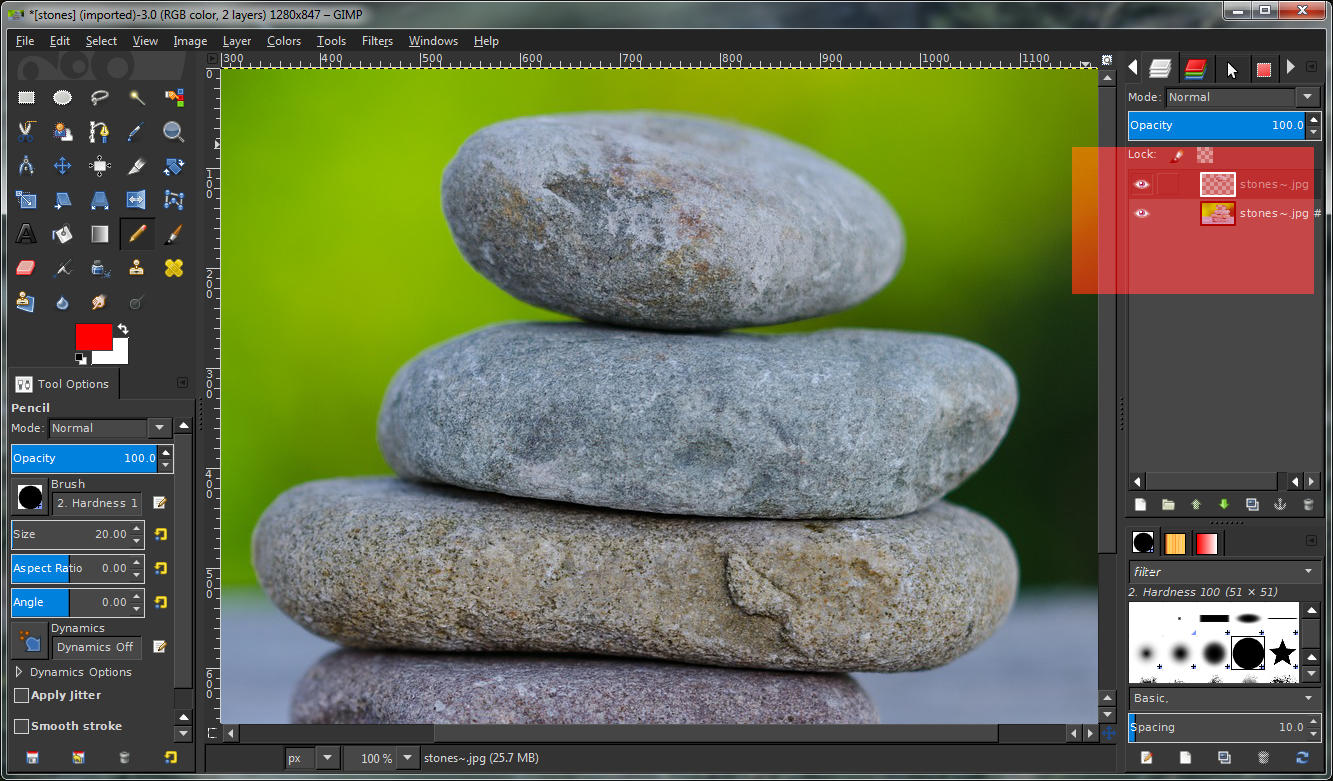This screenshot has width=1333, height=781.
Task: Enable the Smooth stroke checkbox
Action: click(21, 726)
